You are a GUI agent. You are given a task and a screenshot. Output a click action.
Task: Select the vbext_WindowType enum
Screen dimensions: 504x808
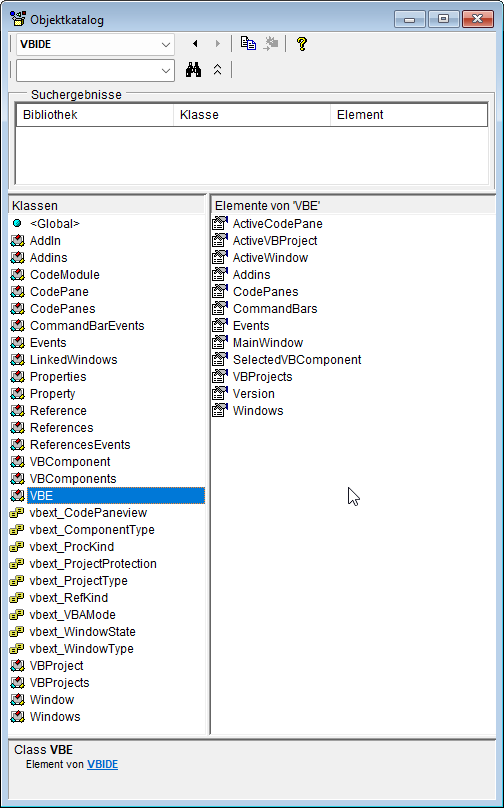point(81,649)
